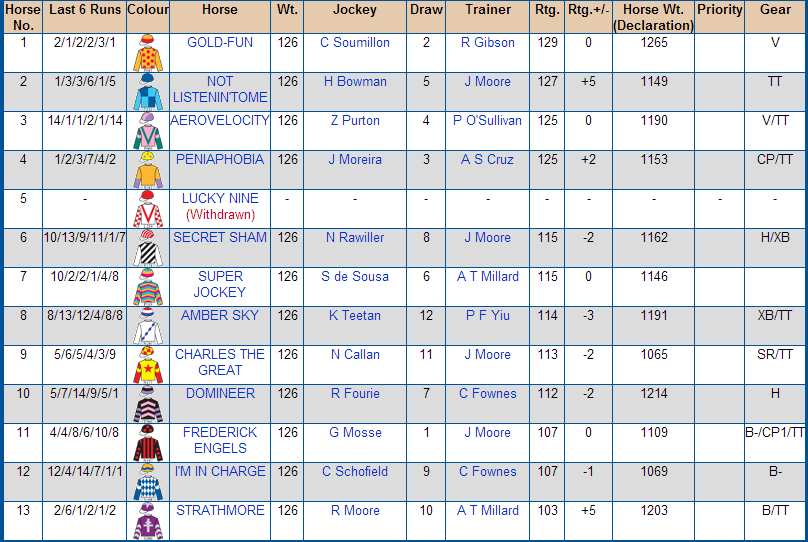Open the FREDERICK ENGELS horse link
The image size is (808, 542).
(x=220, y=440)
